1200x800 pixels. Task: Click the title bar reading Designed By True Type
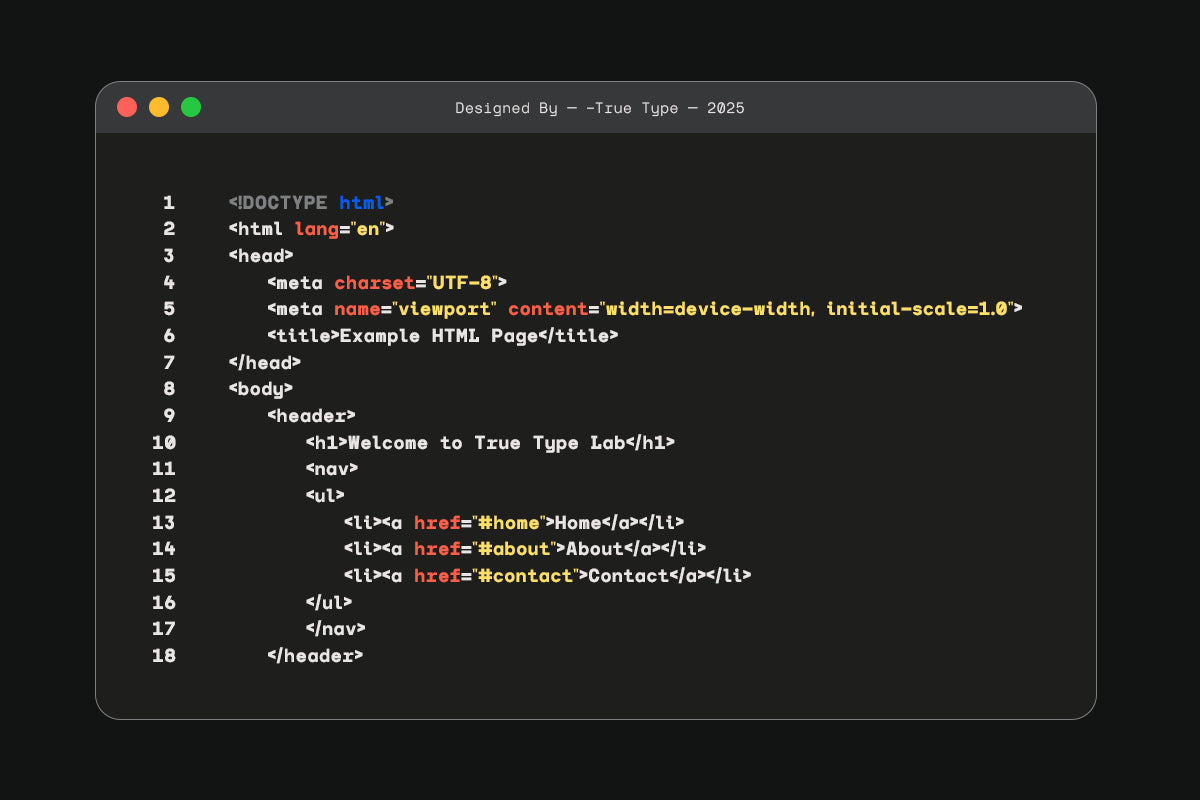(600, 108)
